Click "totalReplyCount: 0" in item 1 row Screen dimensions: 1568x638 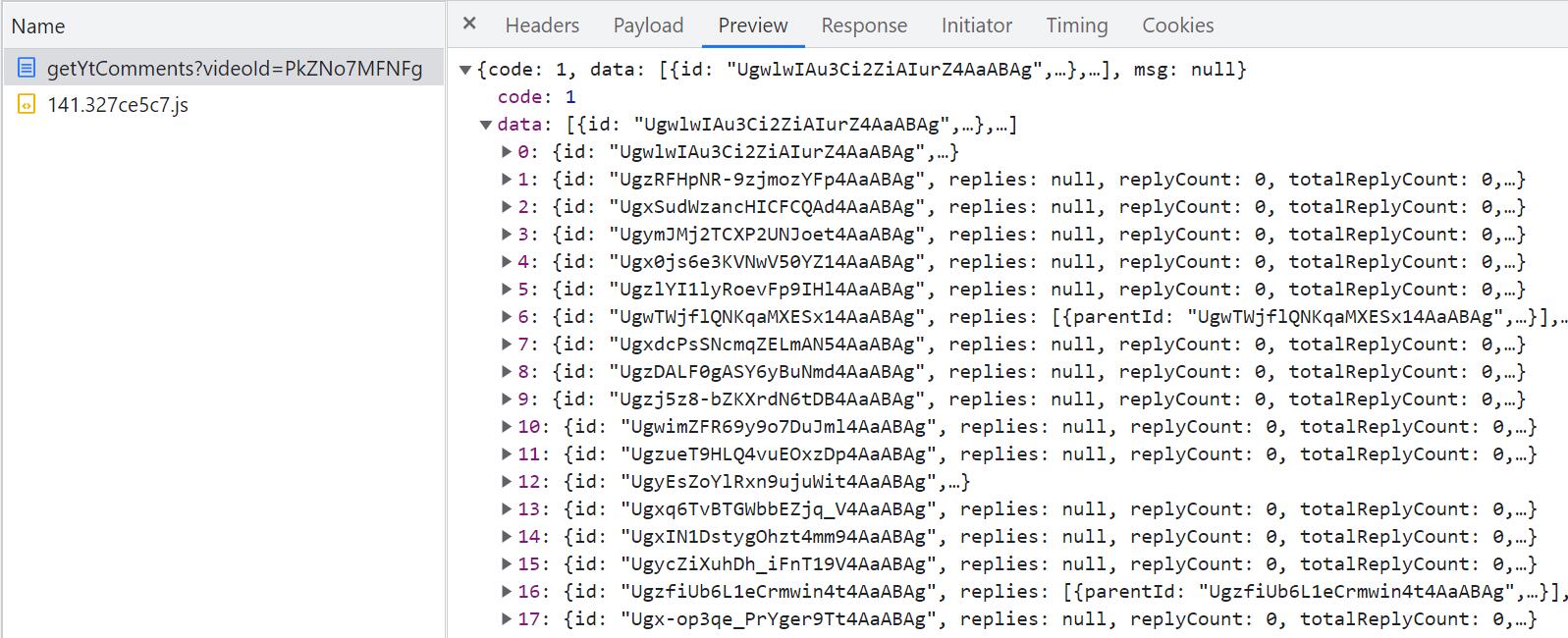[x=1390, y=180]
